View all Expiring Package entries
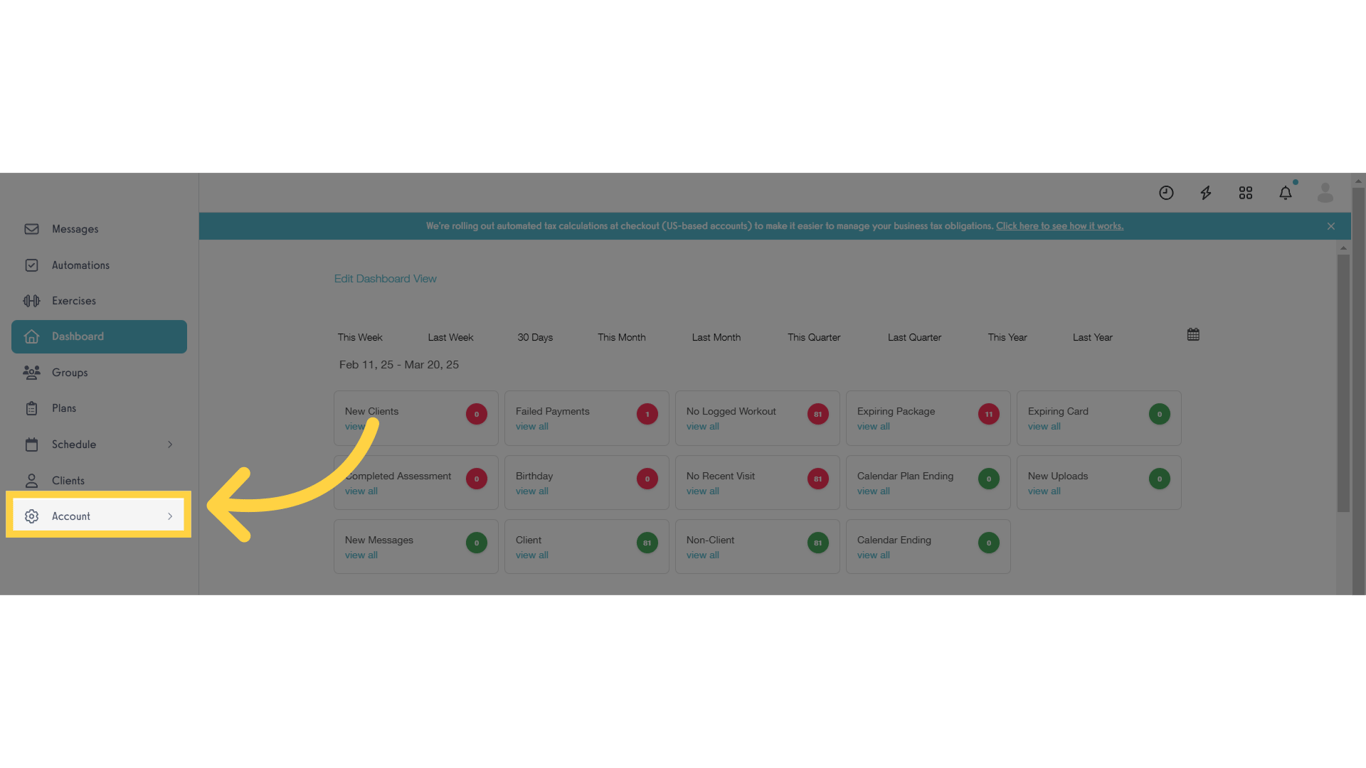The width and height of the screenshot is (1366, 768). (x=873, y=427)
